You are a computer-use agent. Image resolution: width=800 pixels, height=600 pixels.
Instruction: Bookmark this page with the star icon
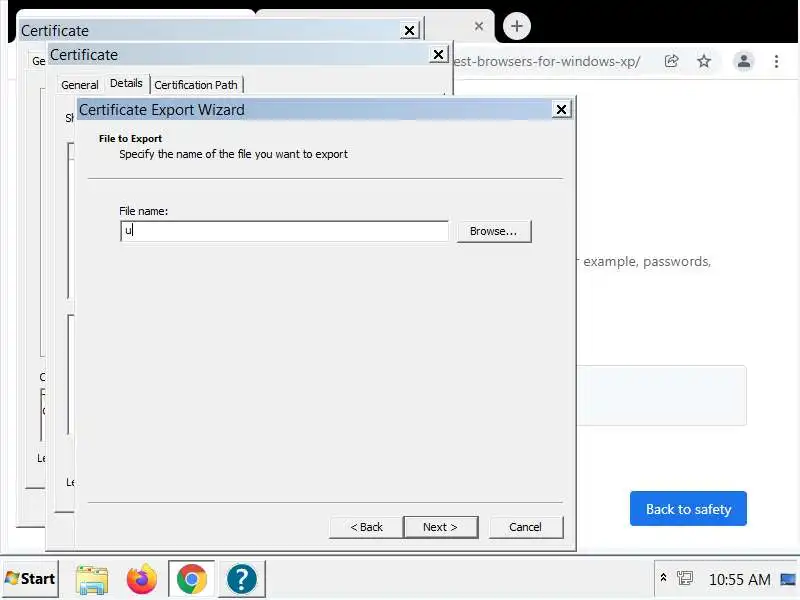coord(704,61)
